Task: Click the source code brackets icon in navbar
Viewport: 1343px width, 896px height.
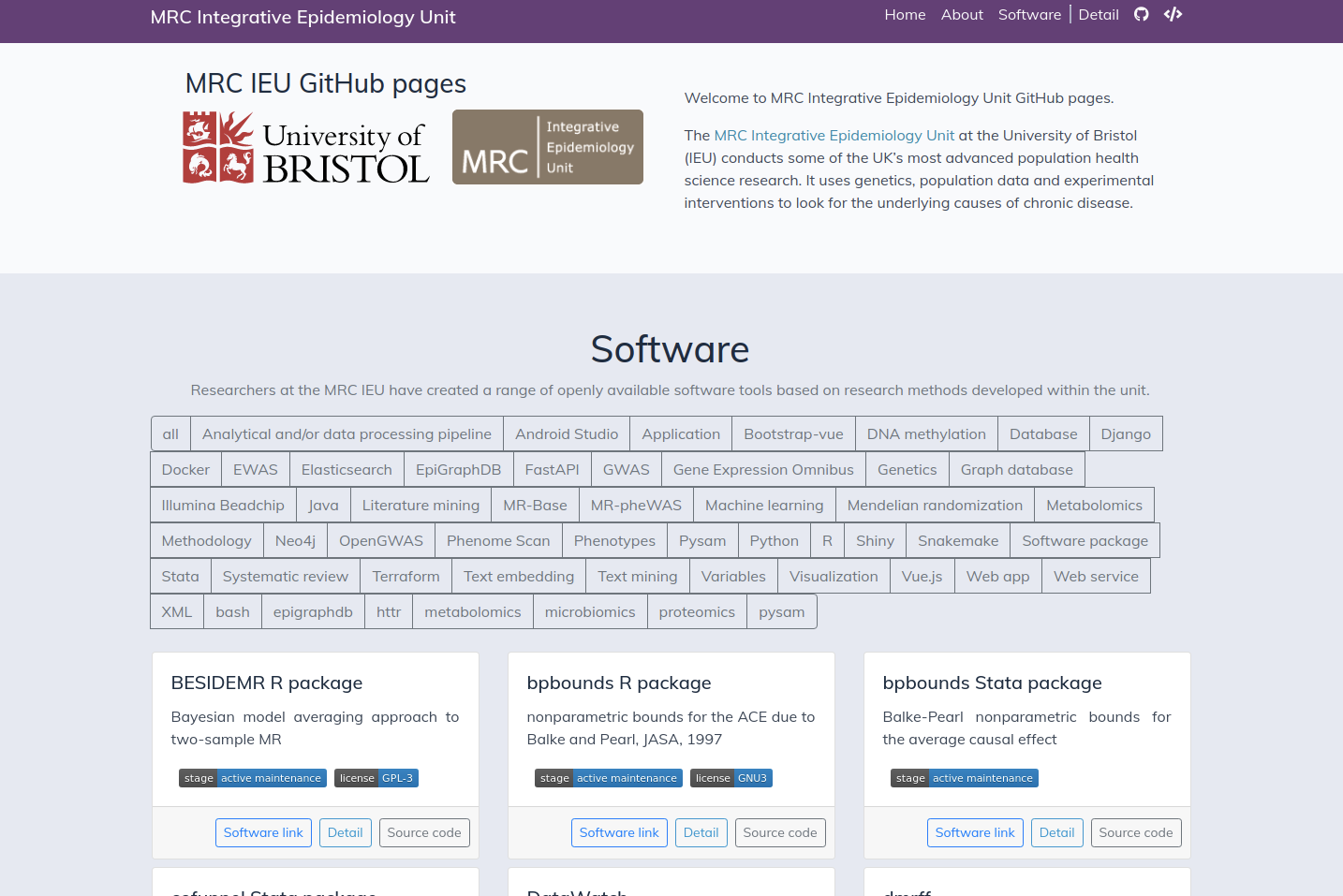Action: pos(1173,14)
